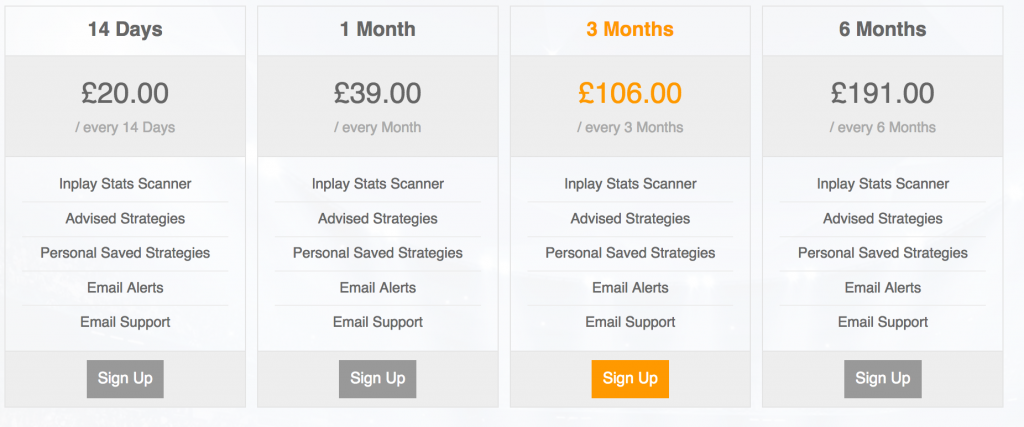Click Email Support in 3 Months plan
Image resolution: width=1024 pixels, height=427 pixels.
pyautogui.click(x=630, y=323)
